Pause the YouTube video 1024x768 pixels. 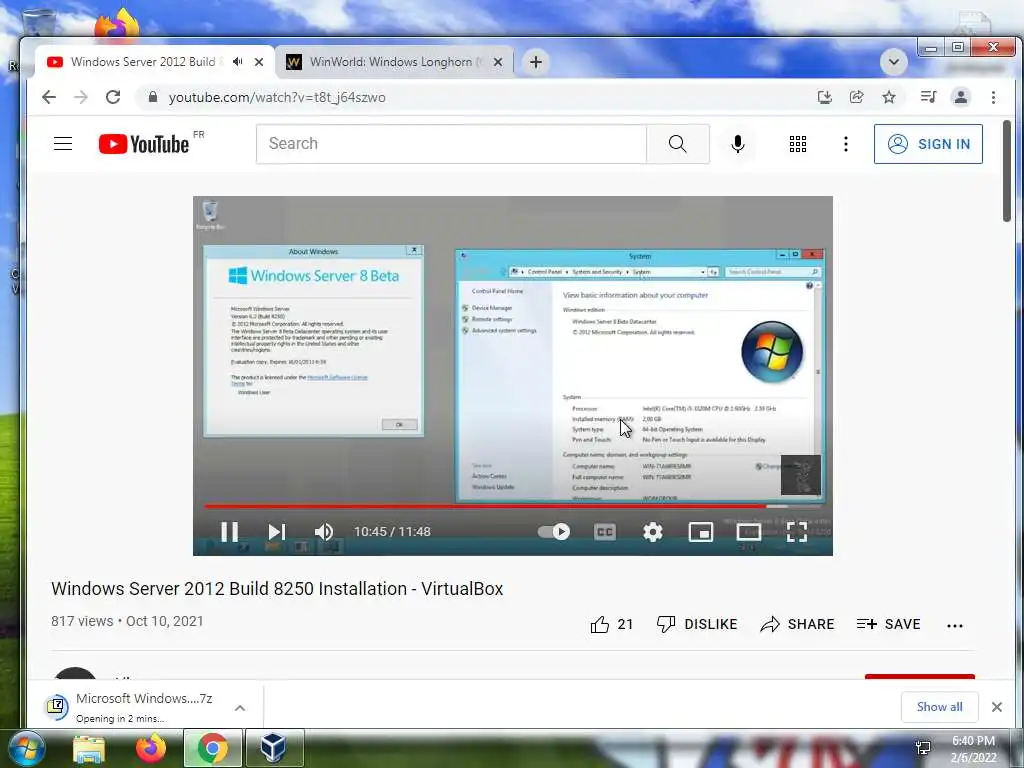(x=229, y=532)
